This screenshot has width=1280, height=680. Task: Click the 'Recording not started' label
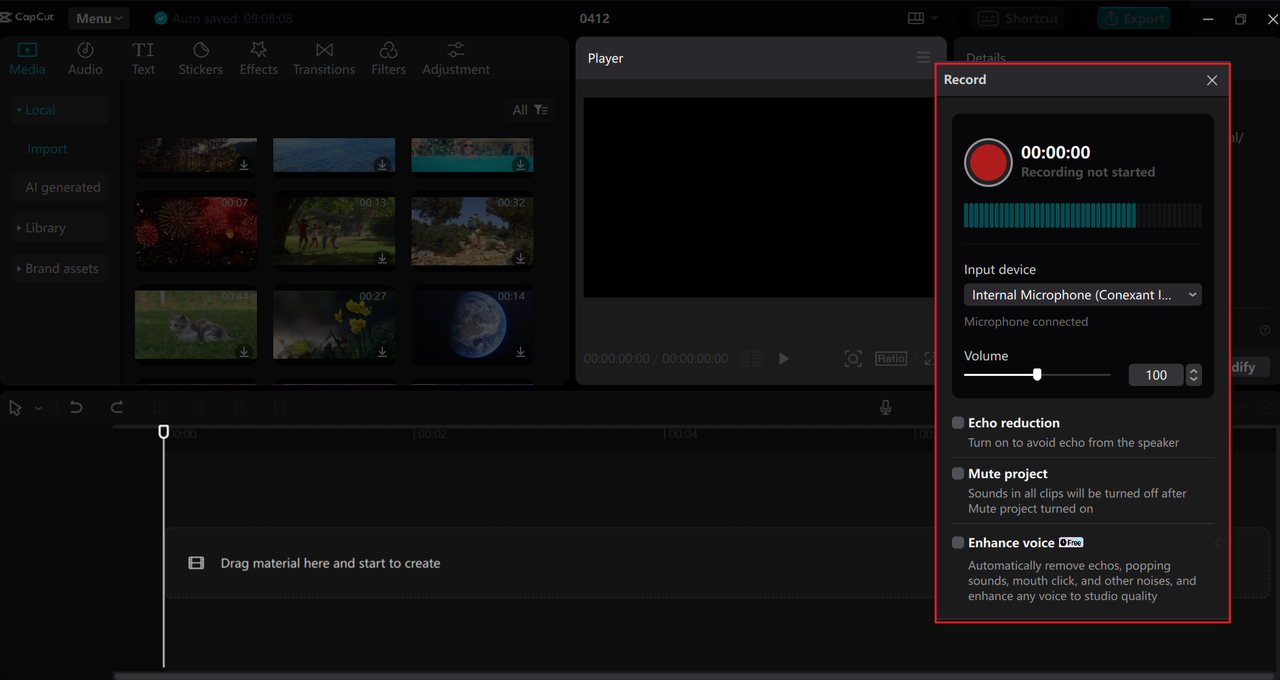(x=1088, y=172)
